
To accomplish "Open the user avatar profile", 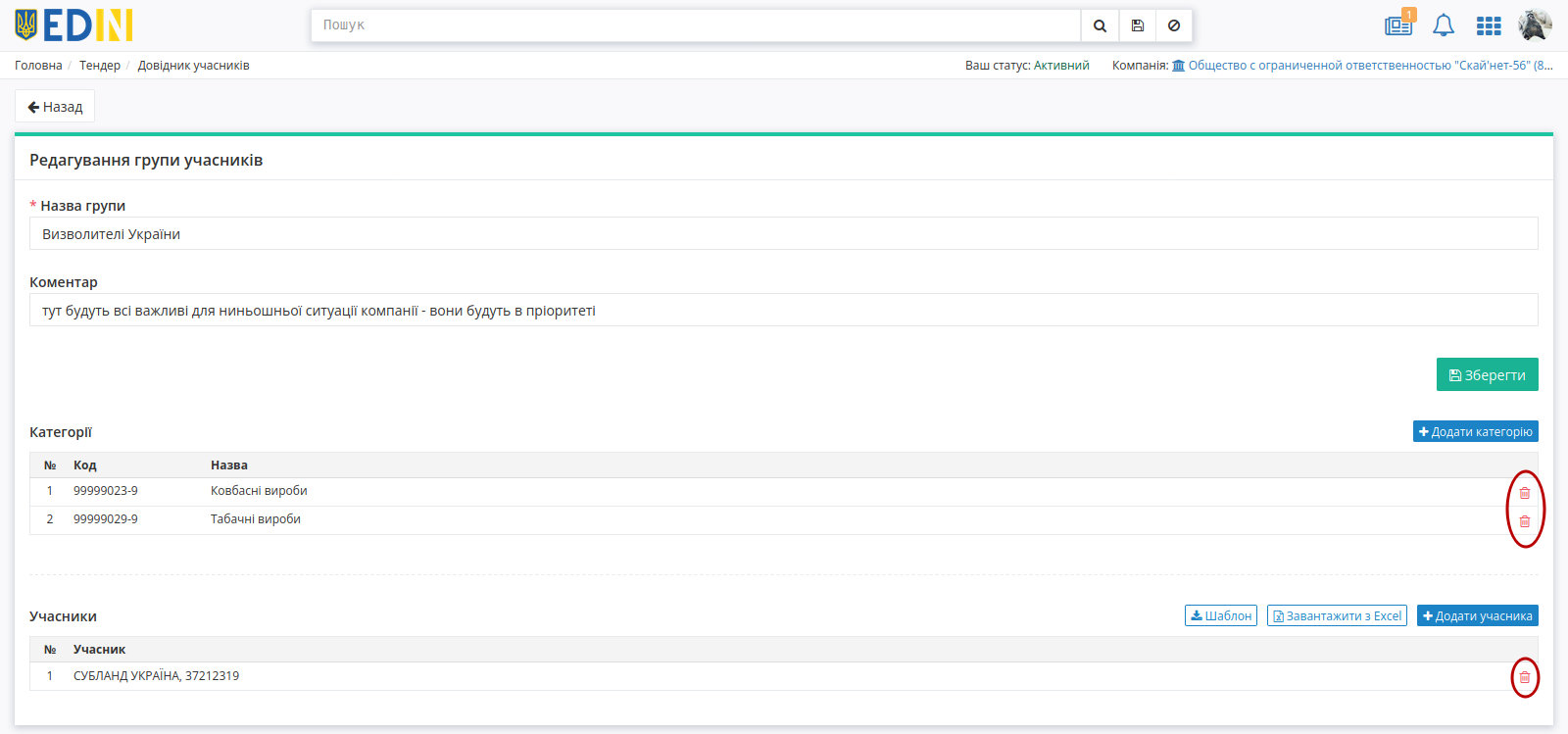I will tap(1535, 25).
